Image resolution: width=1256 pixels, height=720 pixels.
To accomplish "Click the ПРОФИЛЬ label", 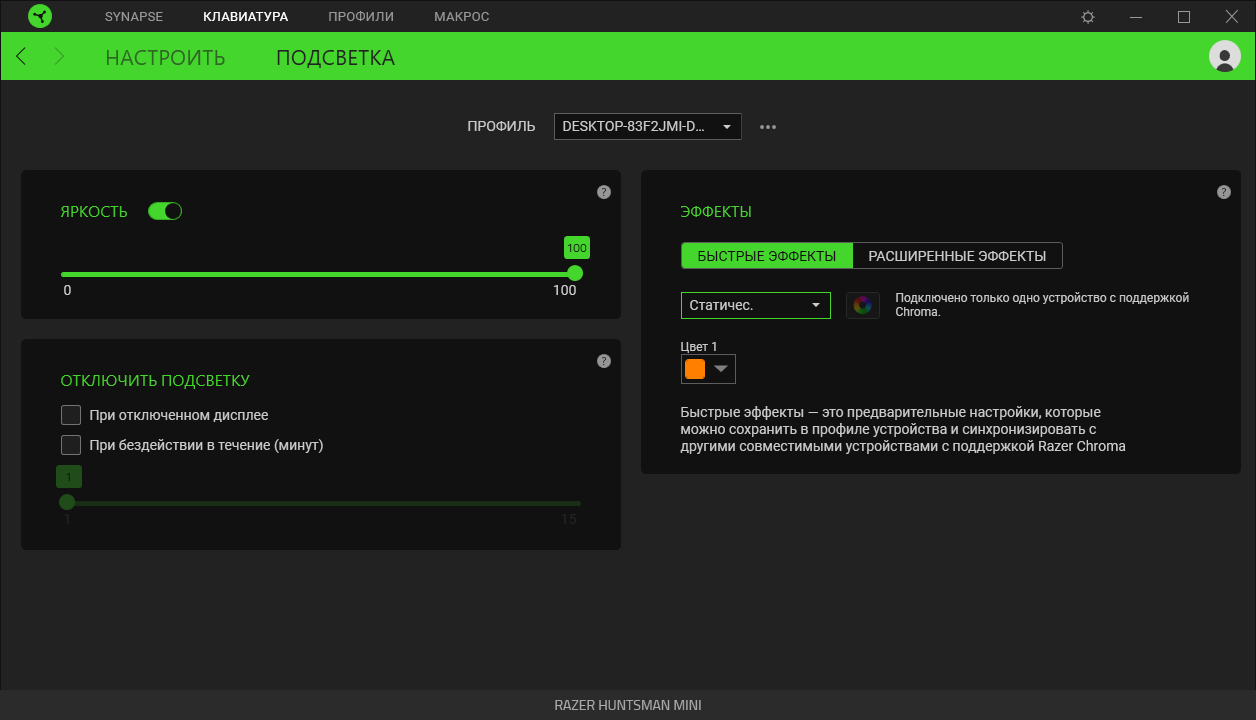I will [502, 127].
